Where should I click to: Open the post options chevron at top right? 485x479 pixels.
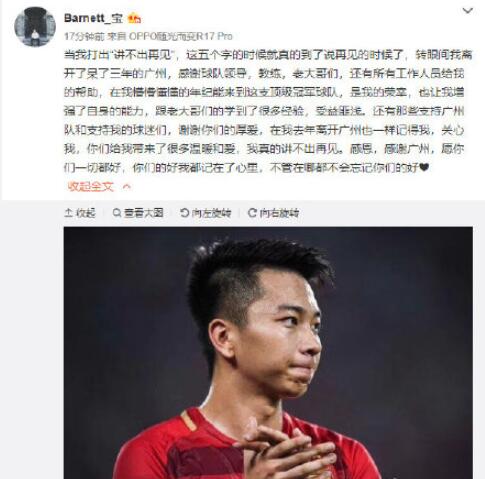click(x=468, y=11)
